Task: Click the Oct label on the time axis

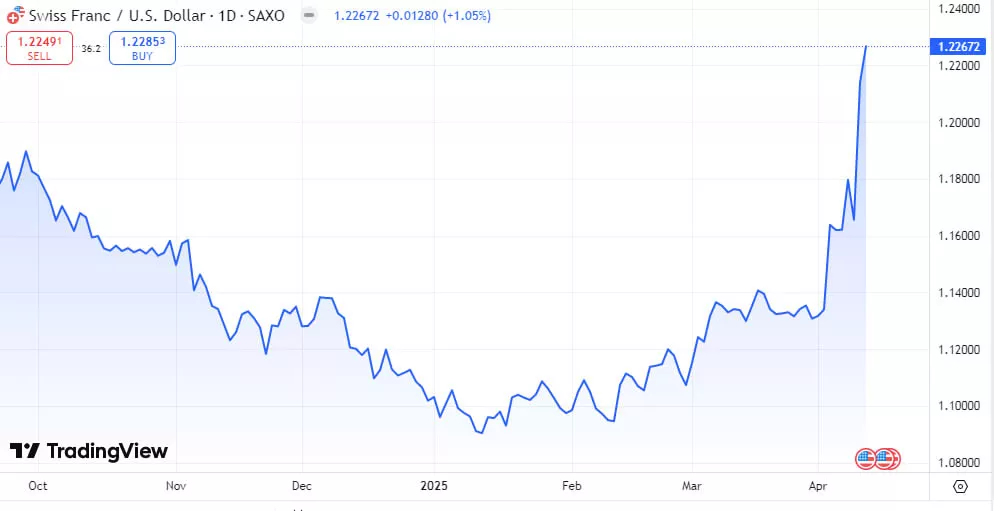Action: click(38, 486)
